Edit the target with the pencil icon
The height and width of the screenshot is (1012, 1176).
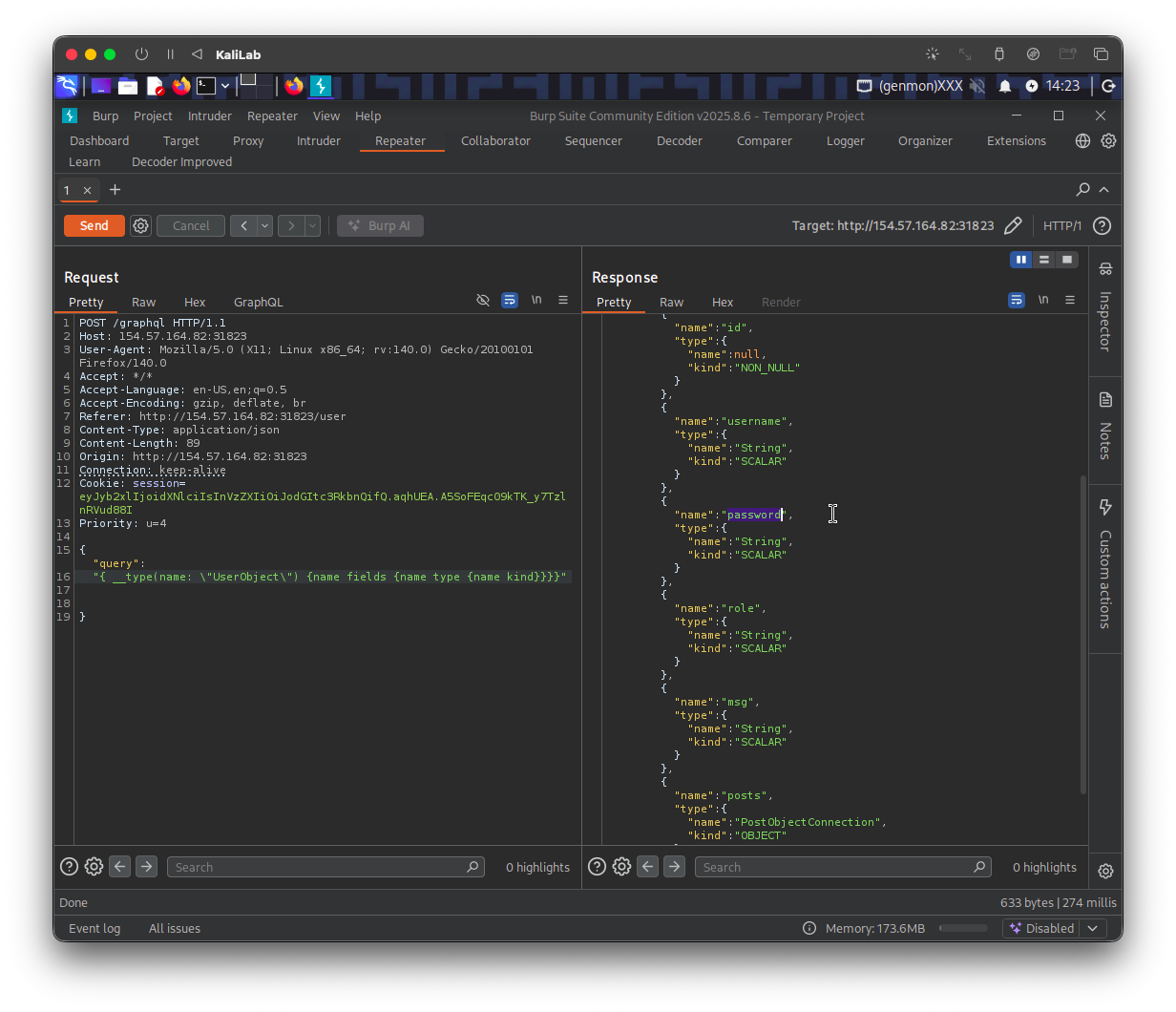[x=1013, y=226]
